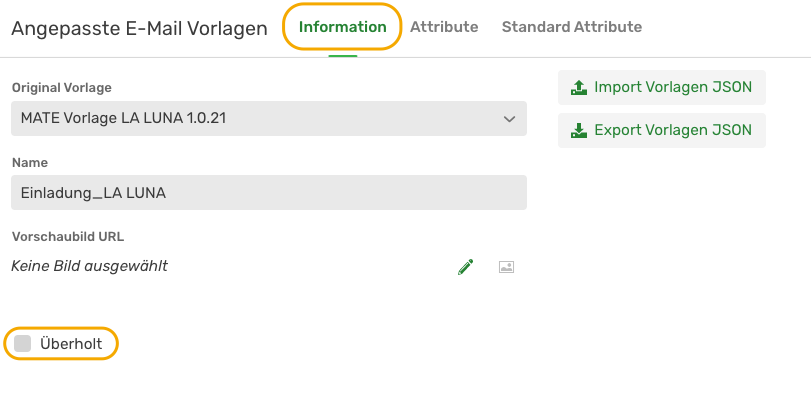Image resolution: width=811 pixels, height=418 pixels.
Task: Open the Original Vorlage dropdown
Action: [x=269, y=118]
